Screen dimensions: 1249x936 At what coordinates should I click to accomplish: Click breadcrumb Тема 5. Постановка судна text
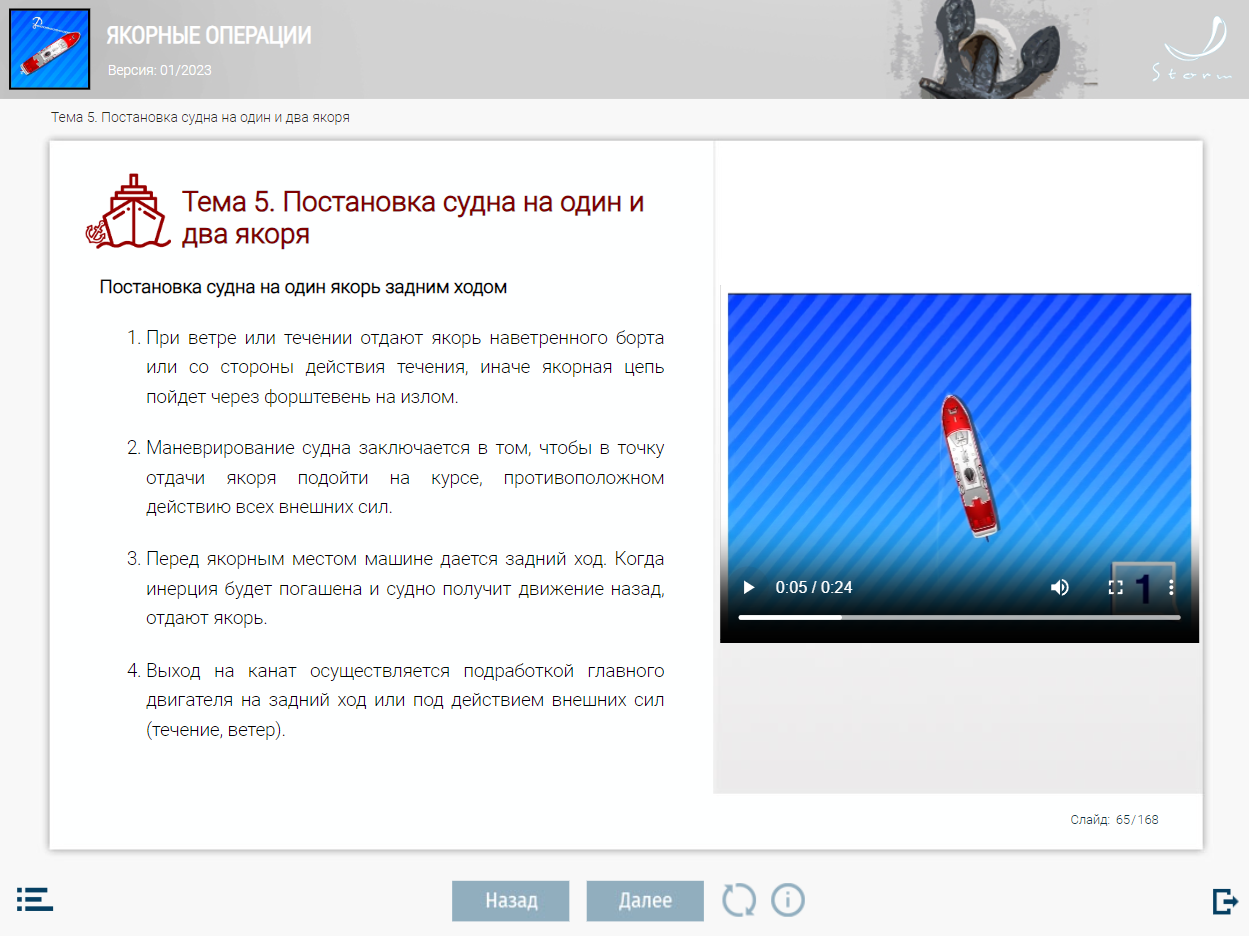pos(200,117)
